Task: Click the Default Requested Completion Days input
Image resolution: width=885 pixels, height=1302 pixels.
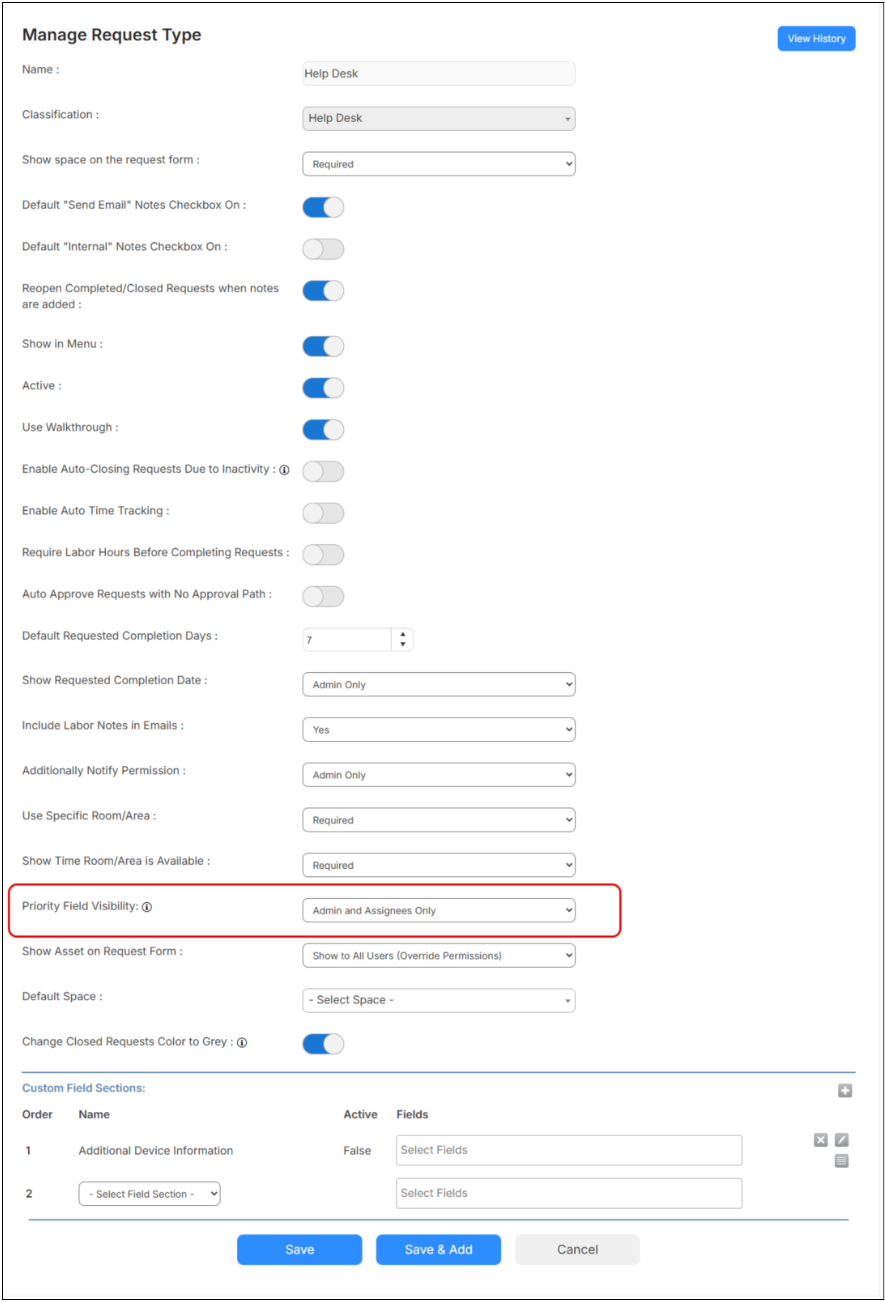Action: [347, 640]
